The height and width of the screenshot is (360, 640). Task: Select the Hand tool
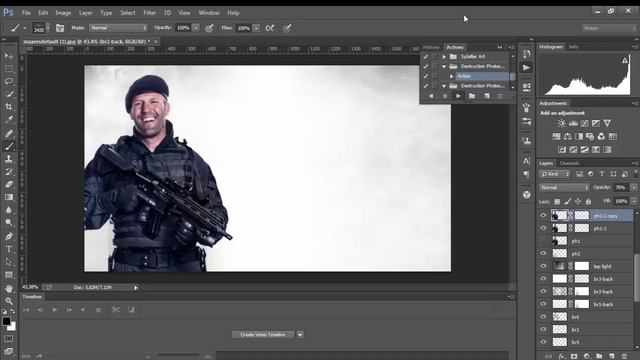9,288
